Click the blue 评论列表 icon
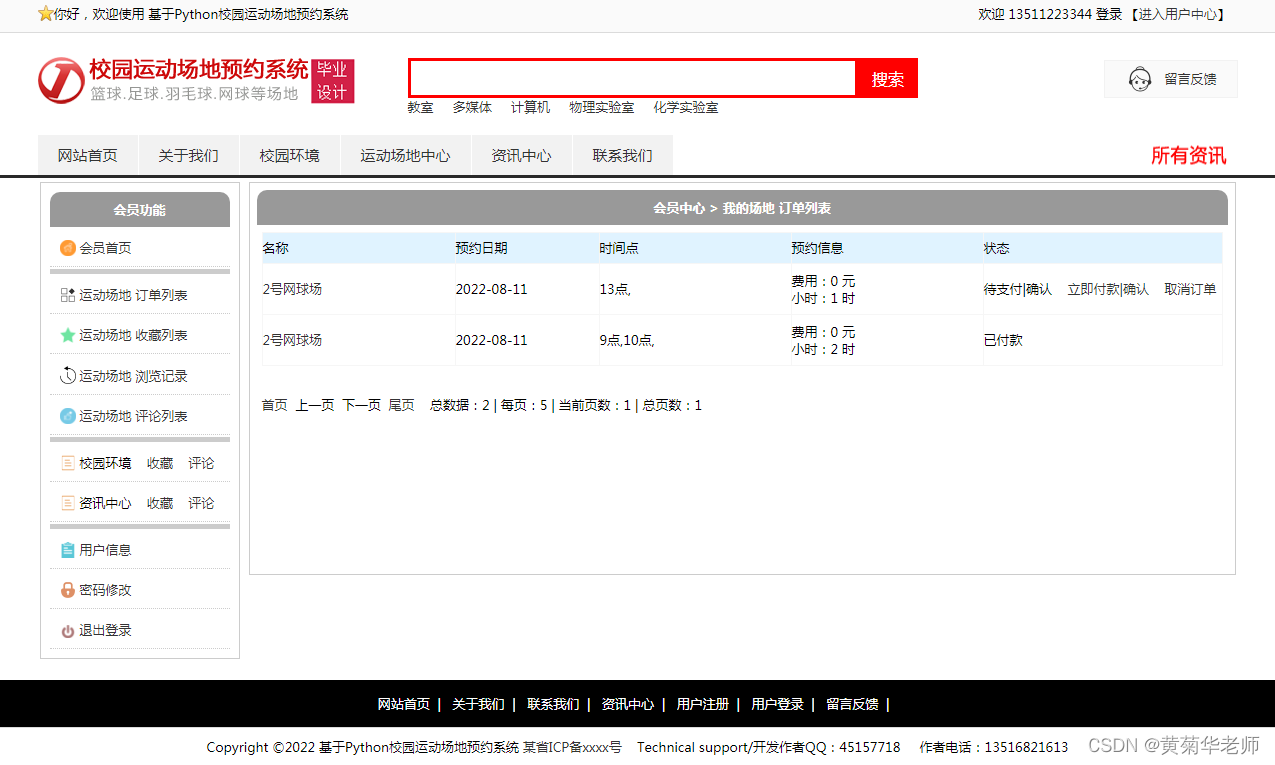This screenshot has height=765, width=1275. point(68,416)
